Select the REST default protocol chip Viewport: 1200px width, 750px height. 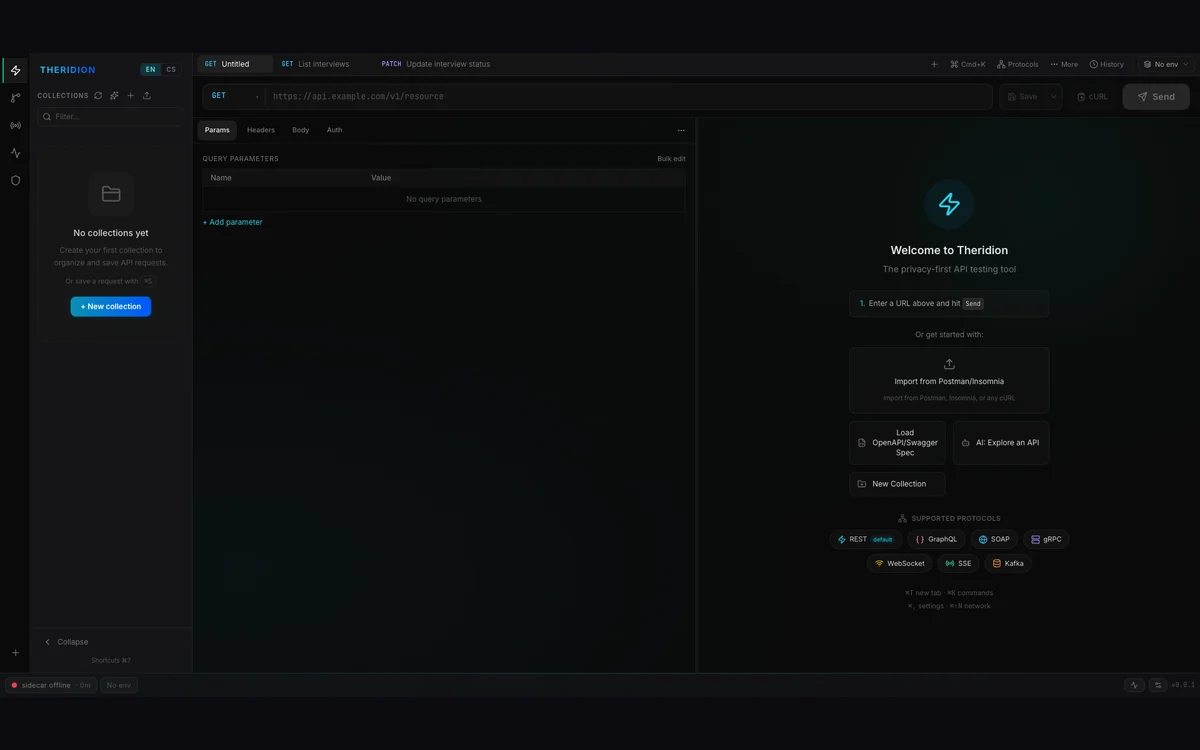pos(866,539)
